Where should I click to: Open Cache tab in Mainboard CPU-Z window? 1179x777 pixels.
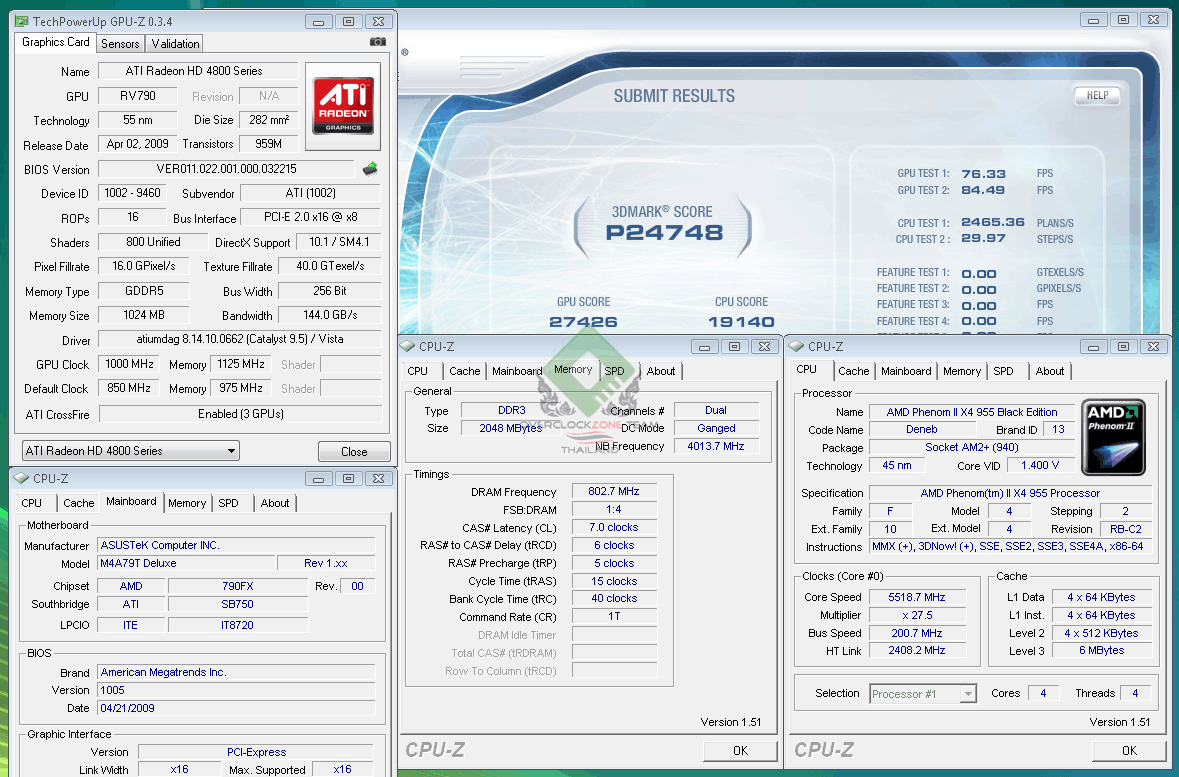click(x=79, y=503)
